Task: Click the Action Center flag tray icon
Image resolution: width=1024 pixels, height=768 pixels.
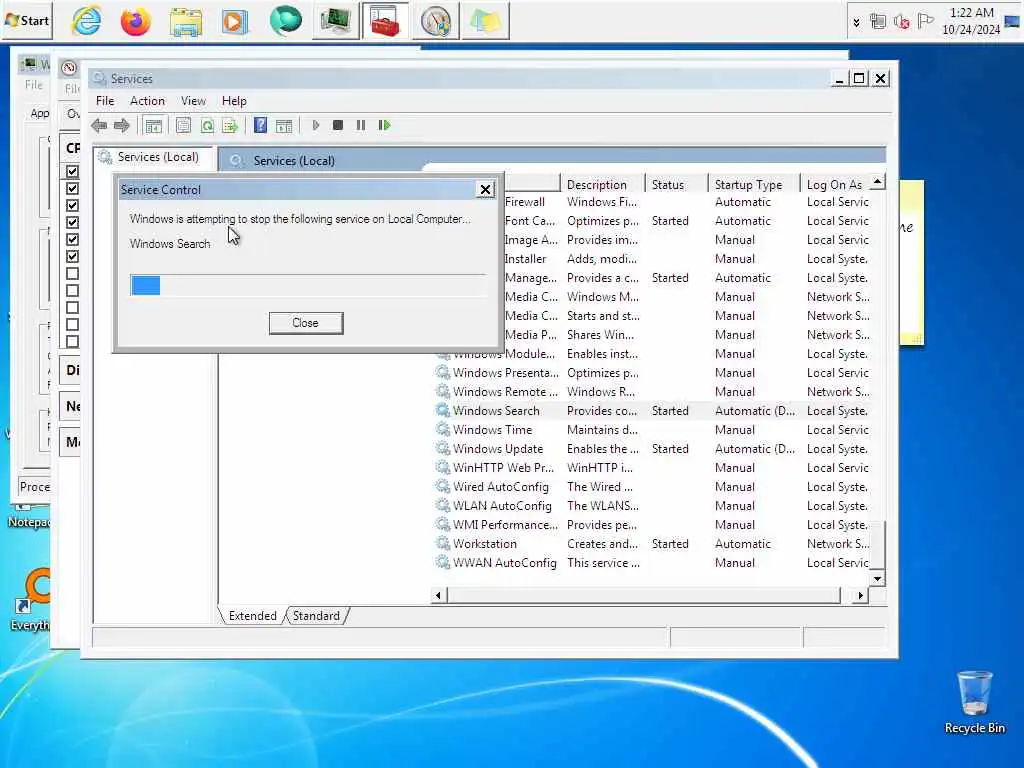Action: (x=925, y=22)
